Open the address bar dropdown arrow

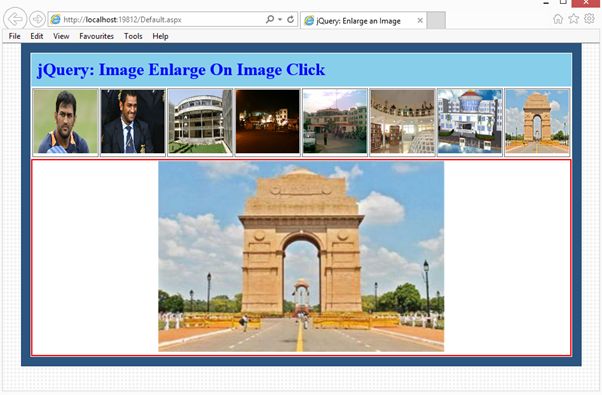[280, 19]
